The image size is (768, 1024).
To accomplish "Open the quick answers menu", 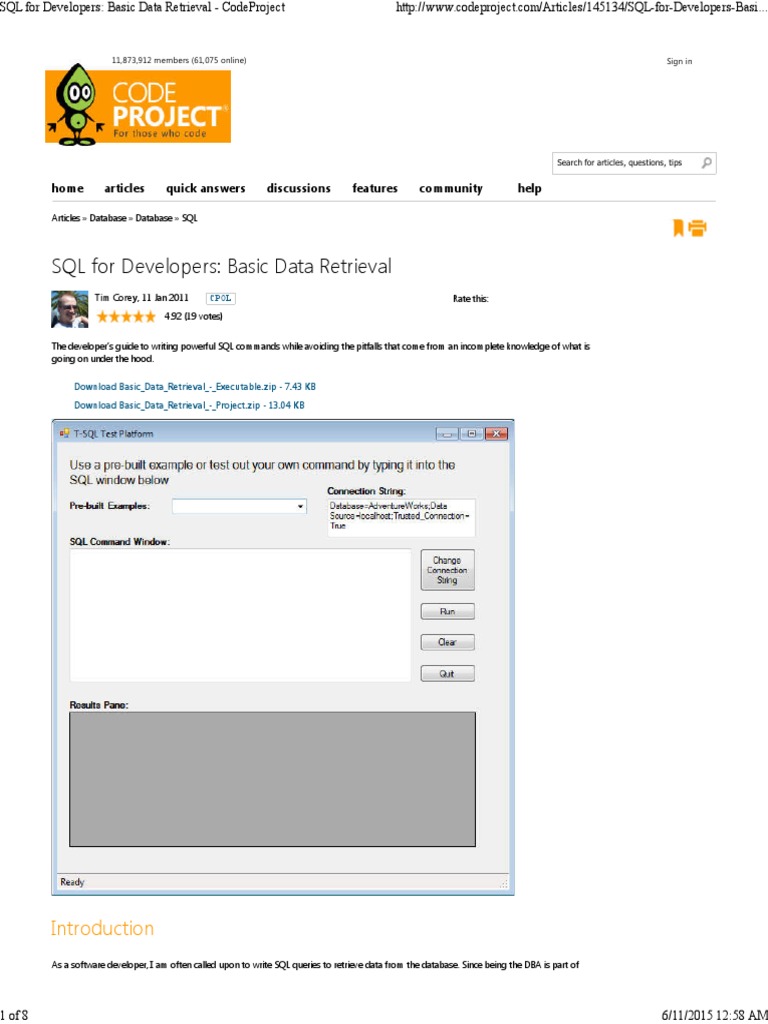I will [x=205, y=188].
